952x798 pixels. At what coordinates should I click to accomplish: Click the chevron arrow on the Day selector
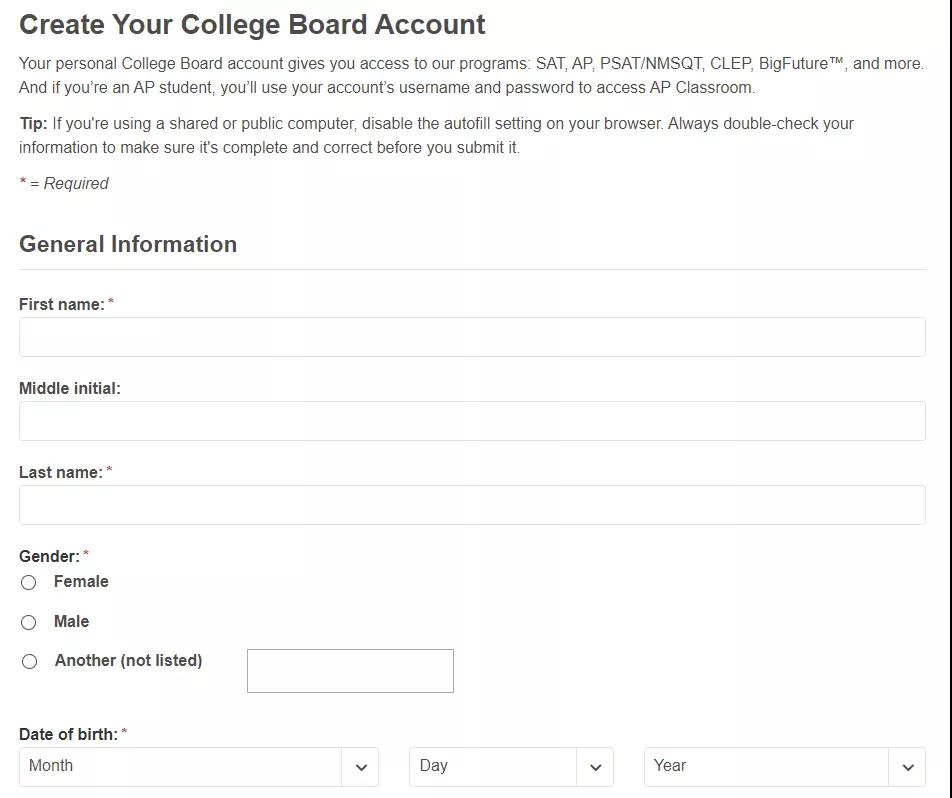click(x=595, y=767)
